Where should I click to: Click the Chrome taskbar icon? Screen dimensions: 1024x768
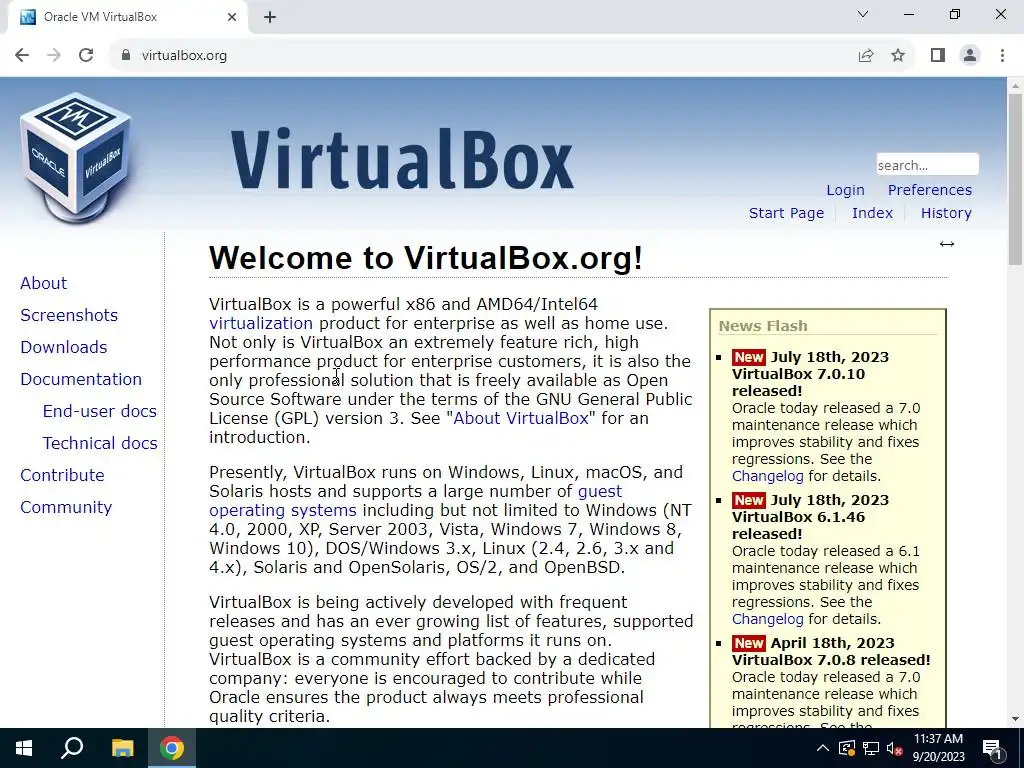coord(172,748)
